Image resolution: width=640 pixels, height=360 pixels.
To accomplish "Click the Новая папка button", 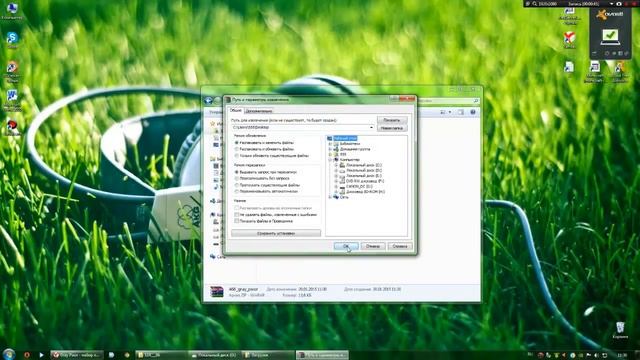I will tap(392, 128).
